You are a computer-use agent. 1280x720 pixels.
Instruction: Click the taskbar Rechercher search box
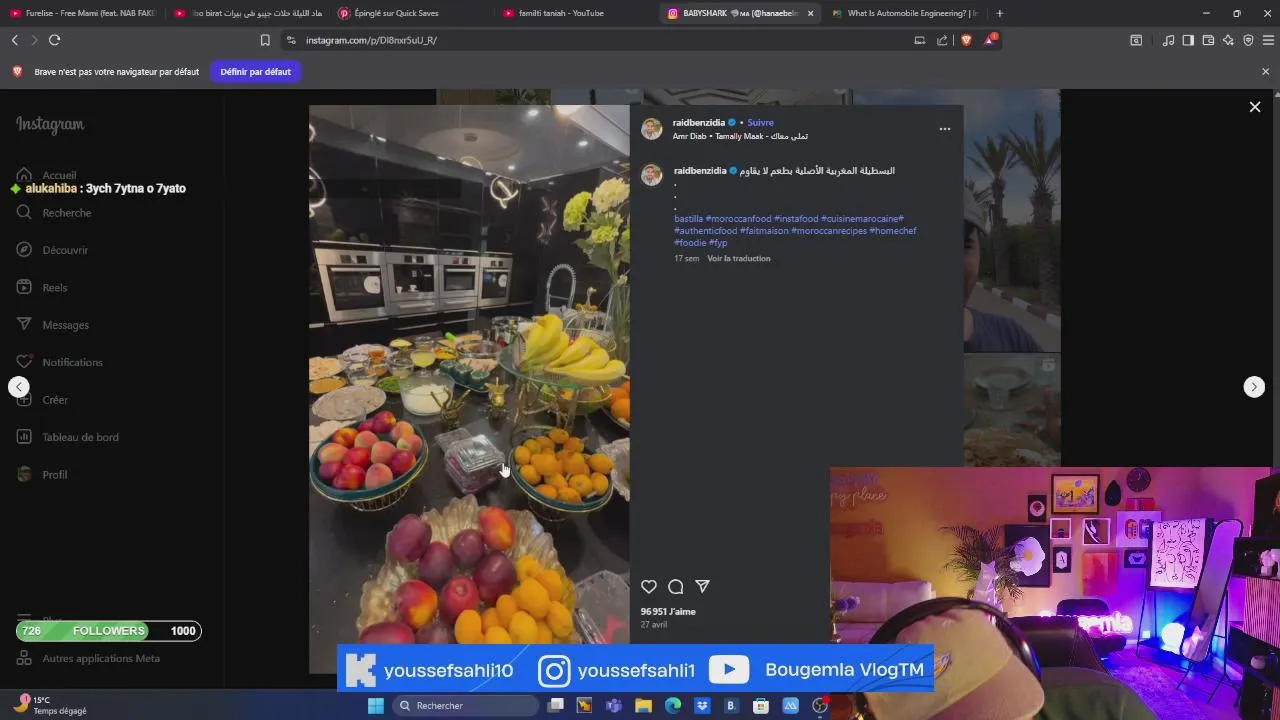coord(465,706)
